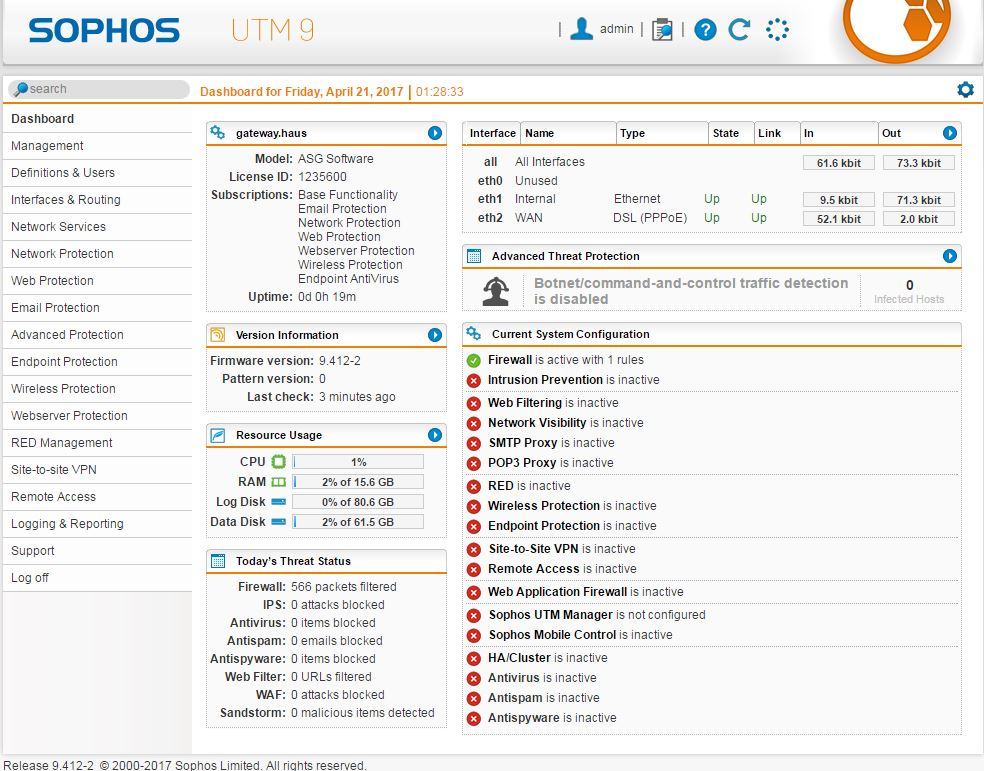Click the CPU chip icon

(279, 462)
